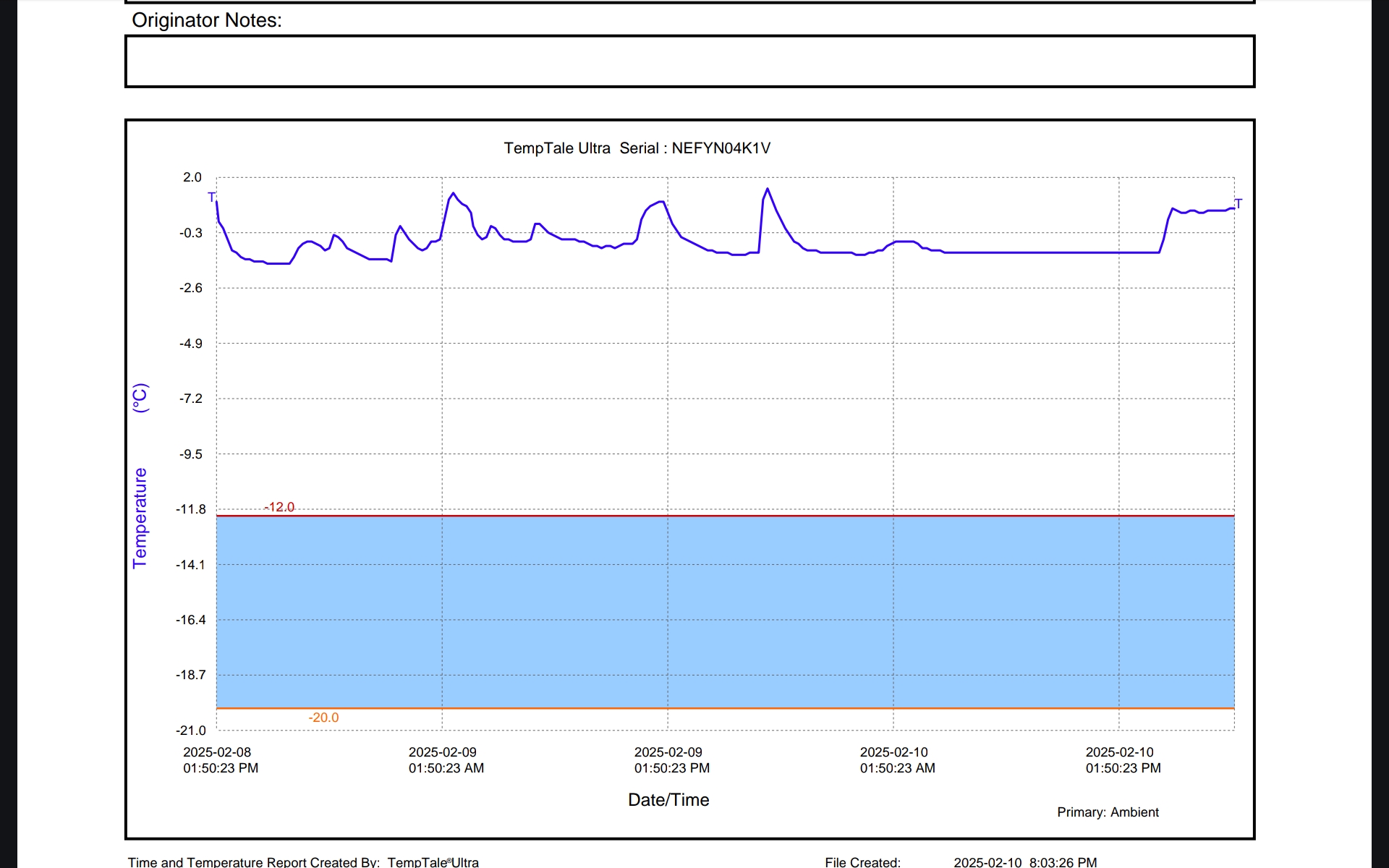Click the end 'T' marker on curve
The image size is (1389, 868).
pos(1239,204)
